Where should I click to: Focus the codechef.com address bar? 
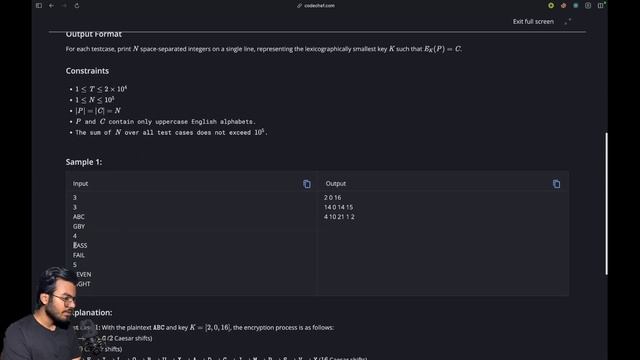(319, 6)
